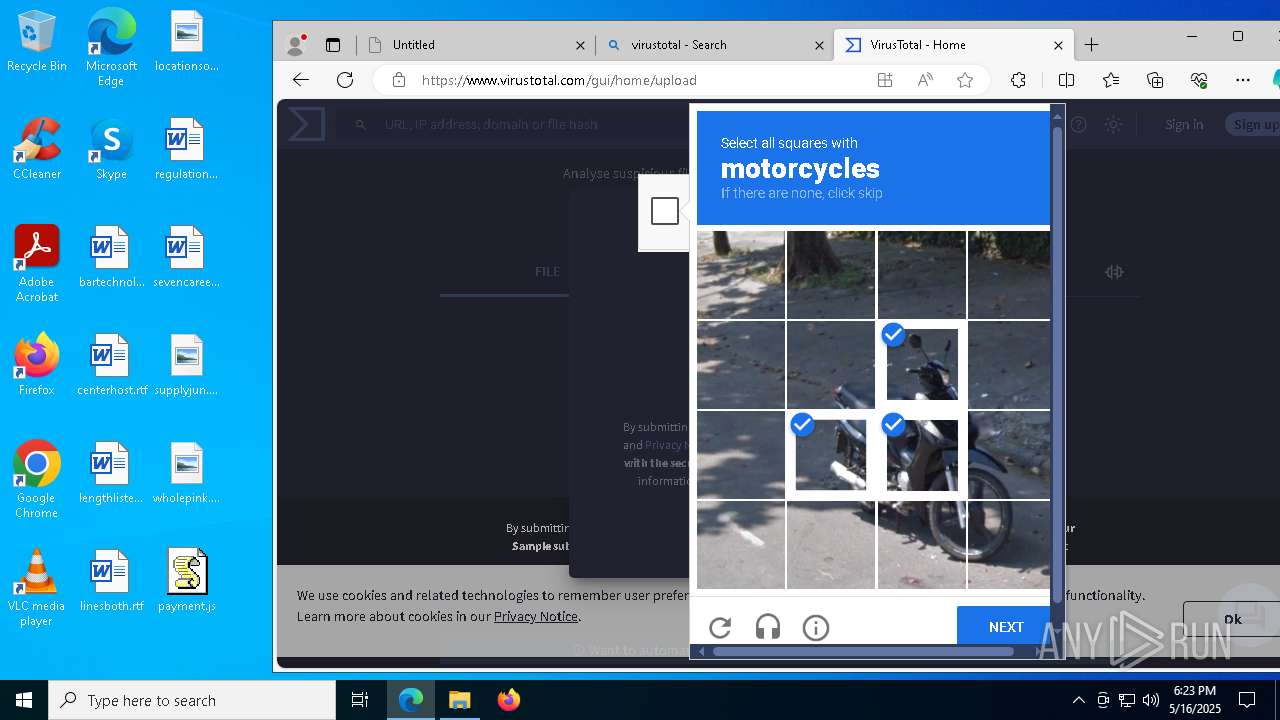Switch to virustotal - Search tab
The width and height of the screenshot is (1280, 720).
(714, 45)
